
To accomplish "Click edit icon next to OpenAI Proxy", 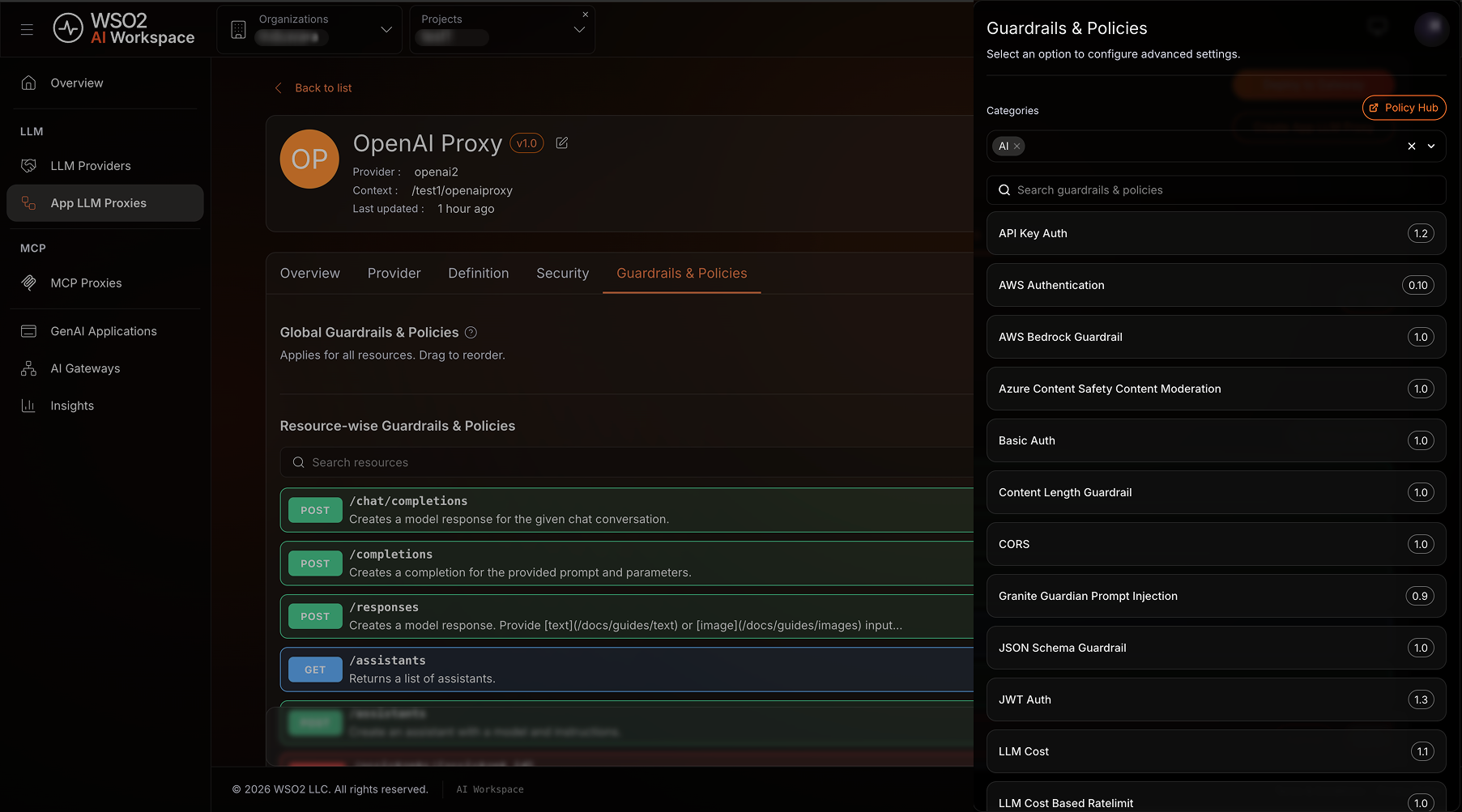I will tap(562, 143).
